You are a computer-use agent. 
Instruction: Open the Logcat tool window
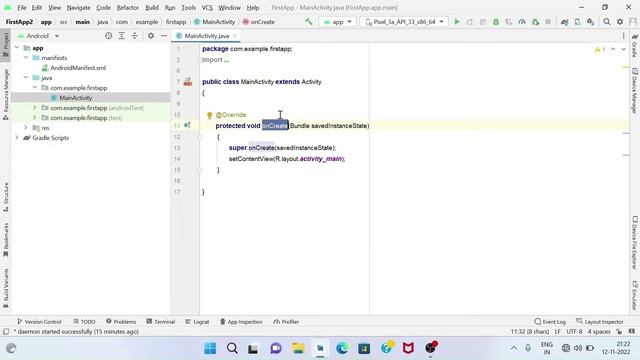click(197, 322)
